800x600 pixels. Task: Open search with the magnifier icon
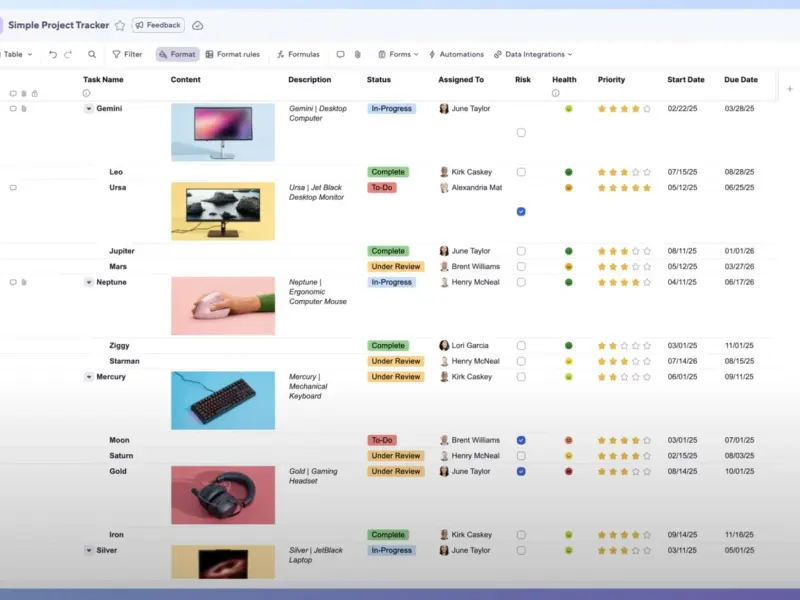click(x=92, y=54)
